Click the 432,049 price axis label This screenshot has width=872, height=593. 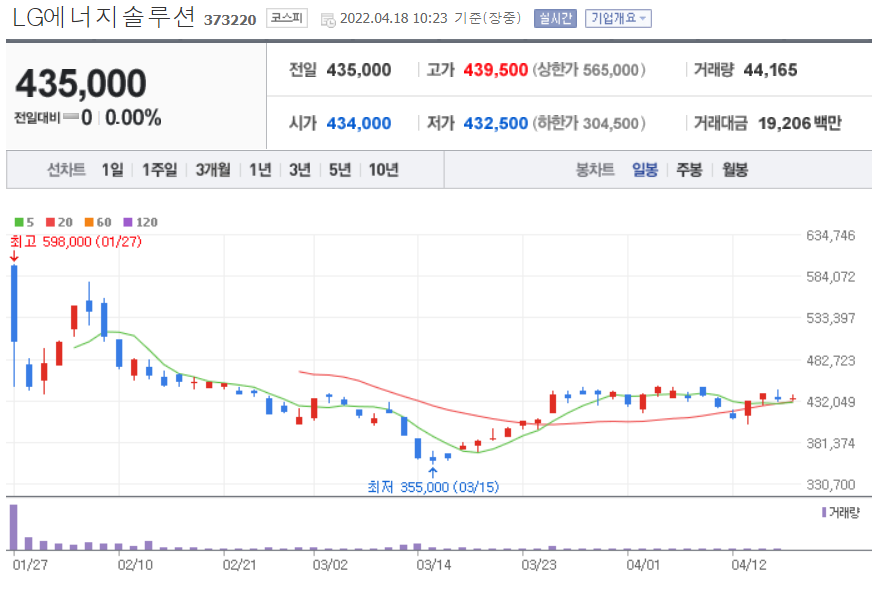(x=831, y=402)
